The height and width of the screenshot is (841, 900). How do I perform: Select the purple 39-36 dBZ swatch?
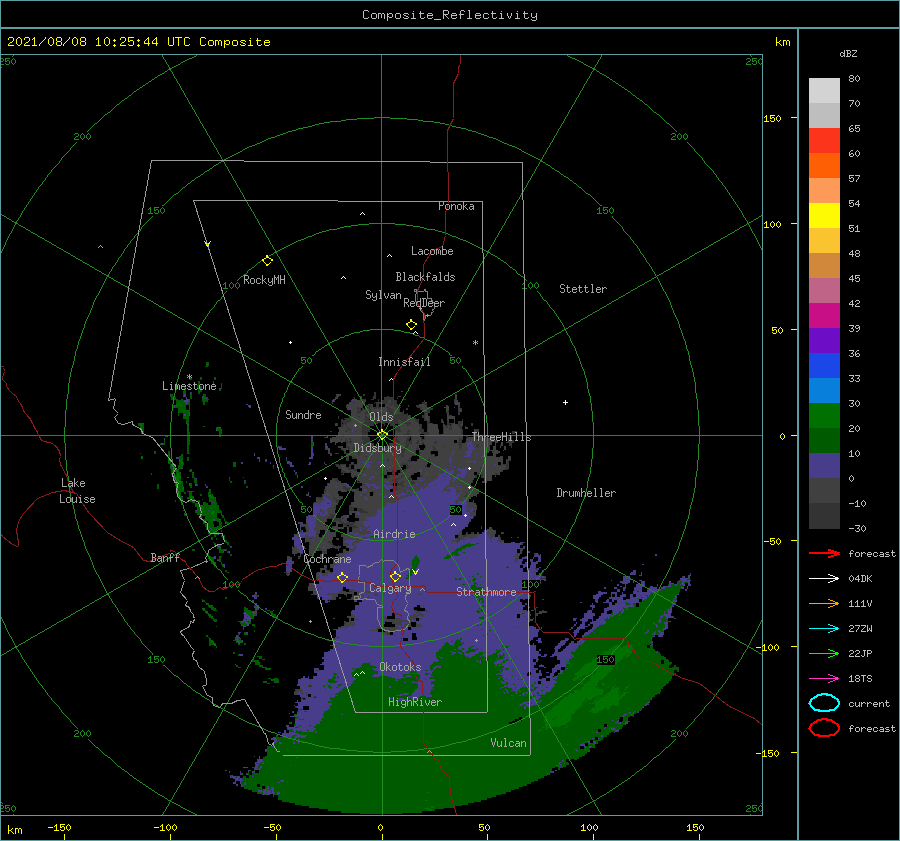click(x=824, y=341)
